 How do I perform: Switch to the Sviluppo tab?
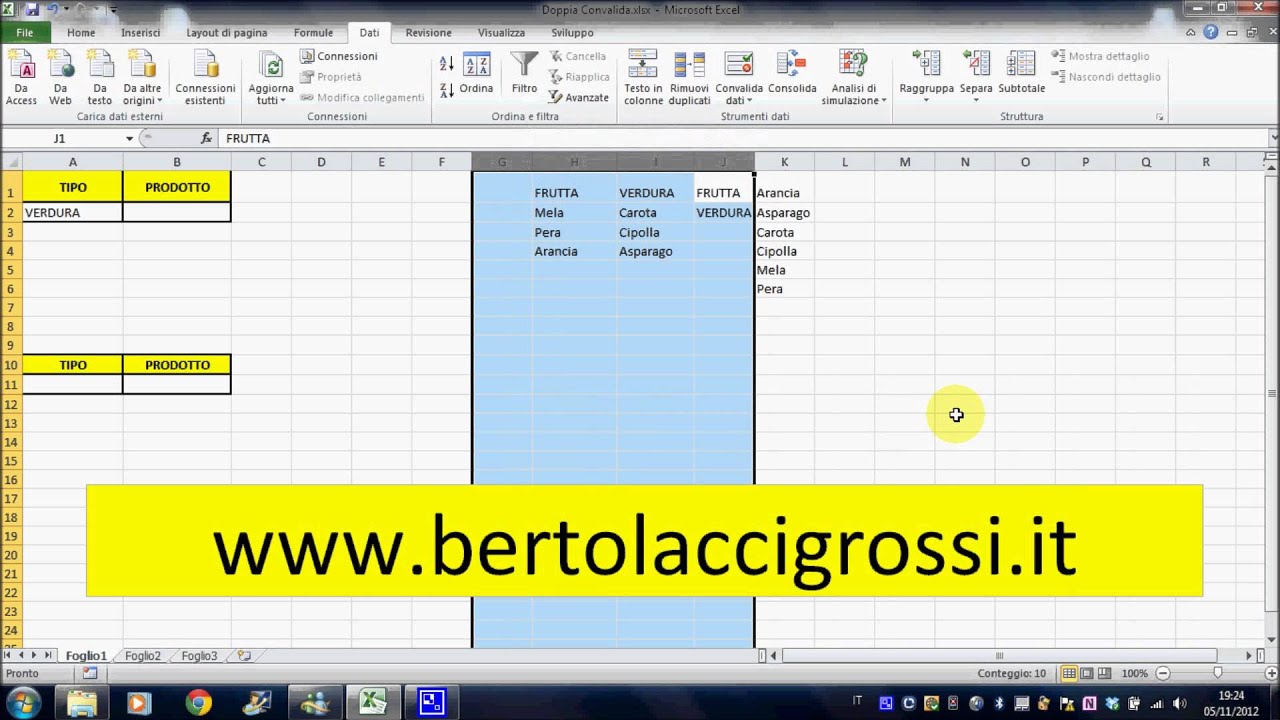point(572,32)
